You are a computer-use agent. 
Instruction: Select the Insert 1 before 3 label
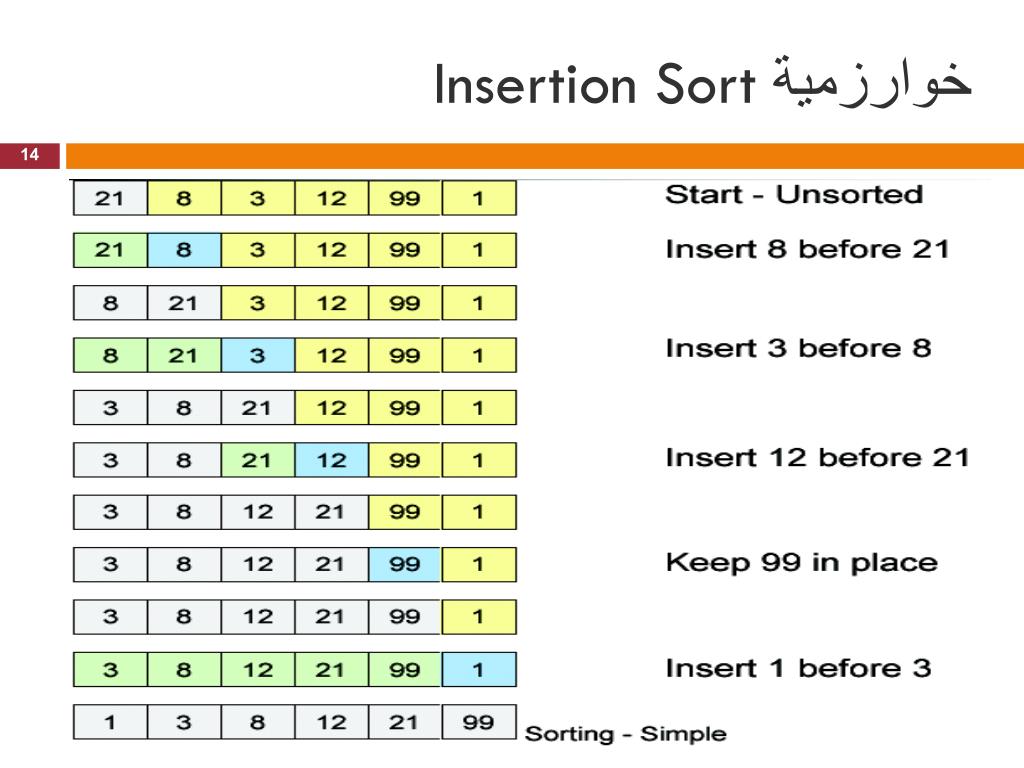(x=798, y=668)
